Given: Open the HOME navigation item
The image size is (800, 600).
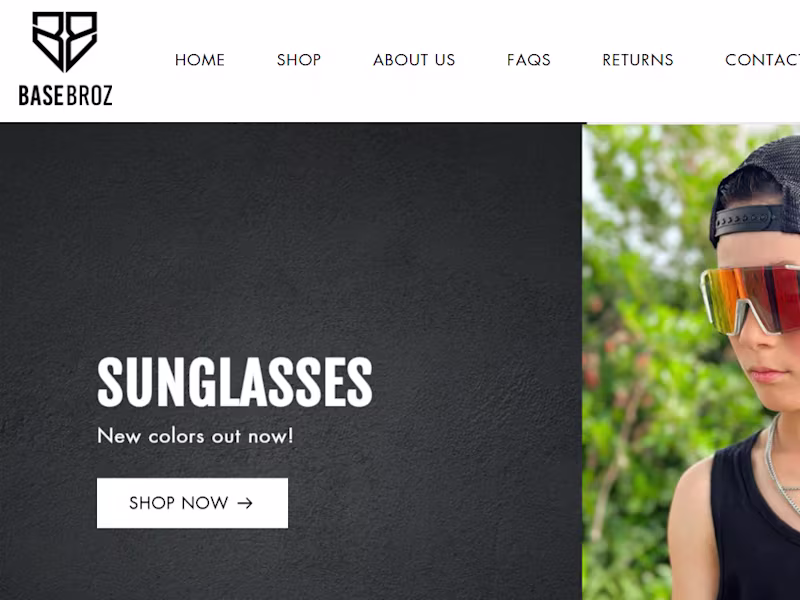Looking at the screenshot, I should pos(199,60).
